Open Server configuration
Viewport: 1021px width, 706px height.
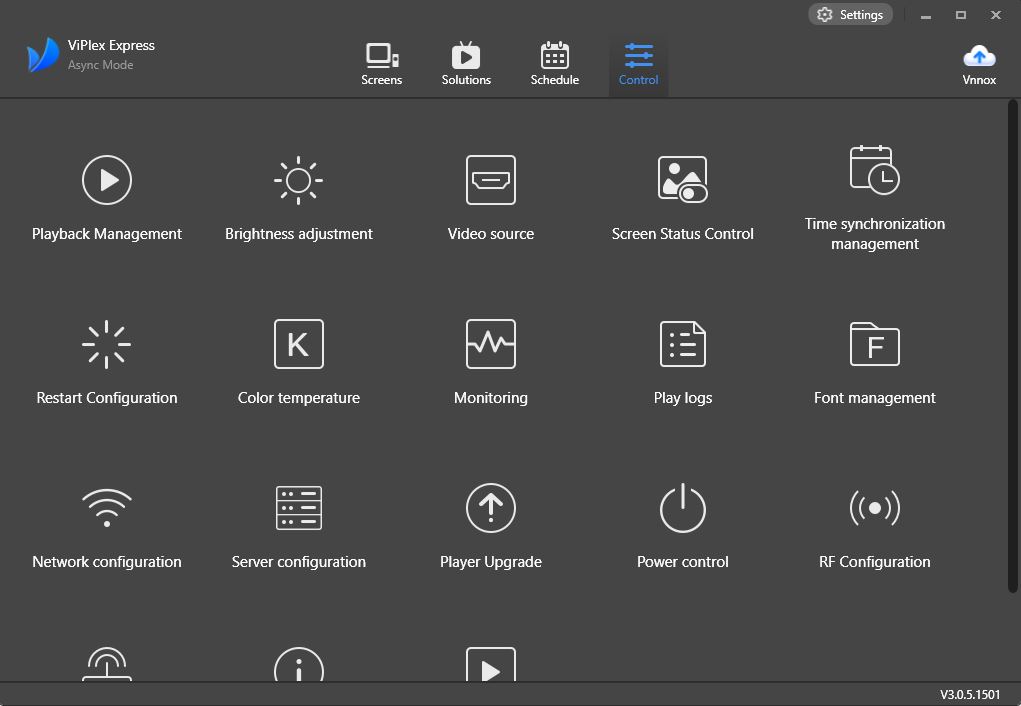click(298, 508)
